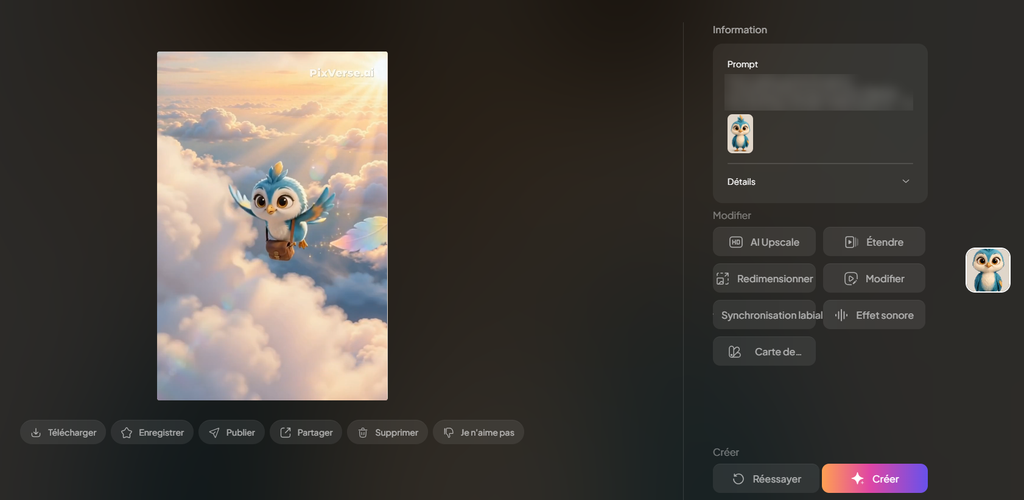Select the Modifier edit option
This screenshot has width=1024, height=500.
pos(874,278)
